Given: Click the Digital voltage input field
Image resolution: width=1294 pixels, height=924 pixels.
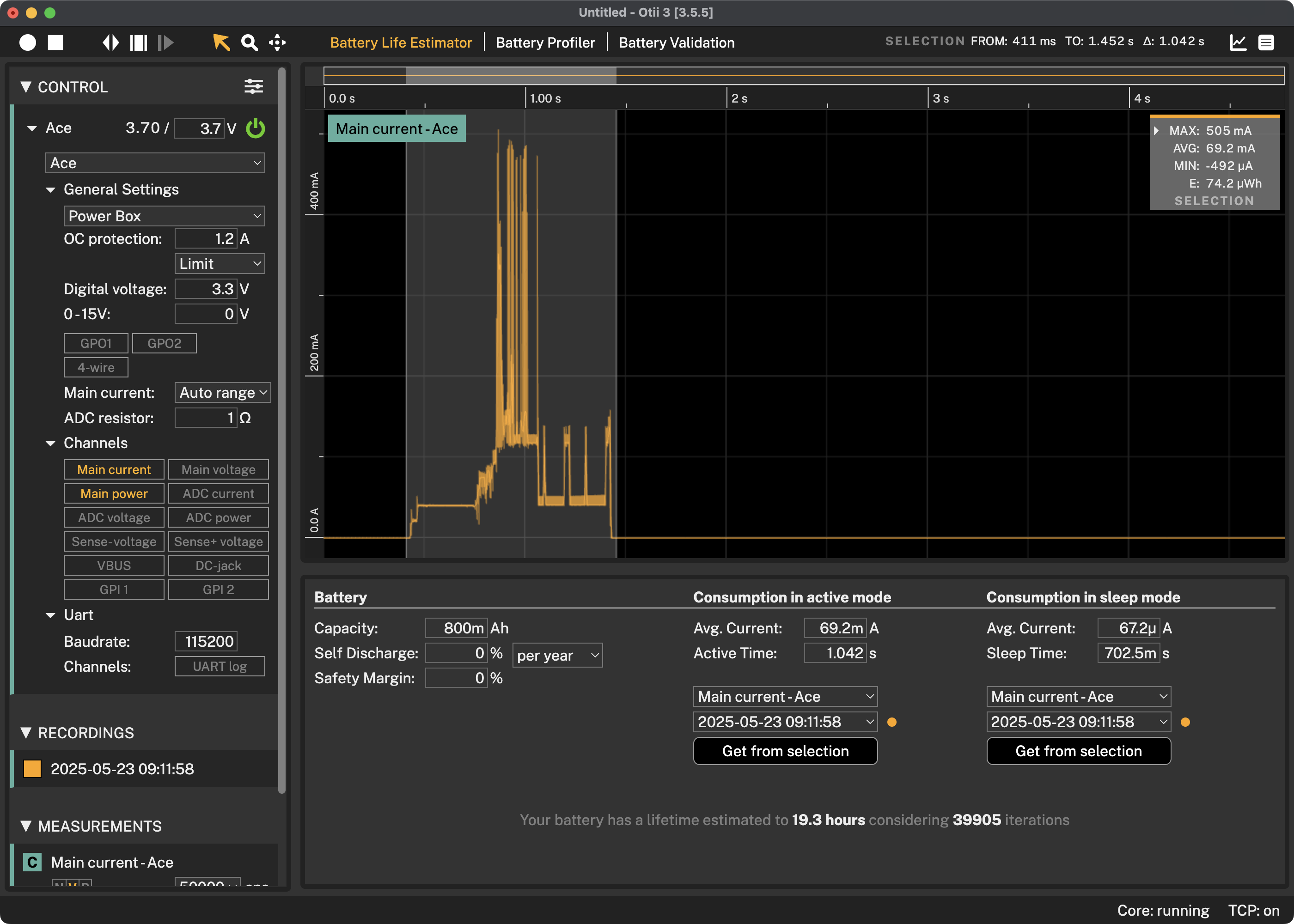Looking at the screenshot, I should (206, 289).
